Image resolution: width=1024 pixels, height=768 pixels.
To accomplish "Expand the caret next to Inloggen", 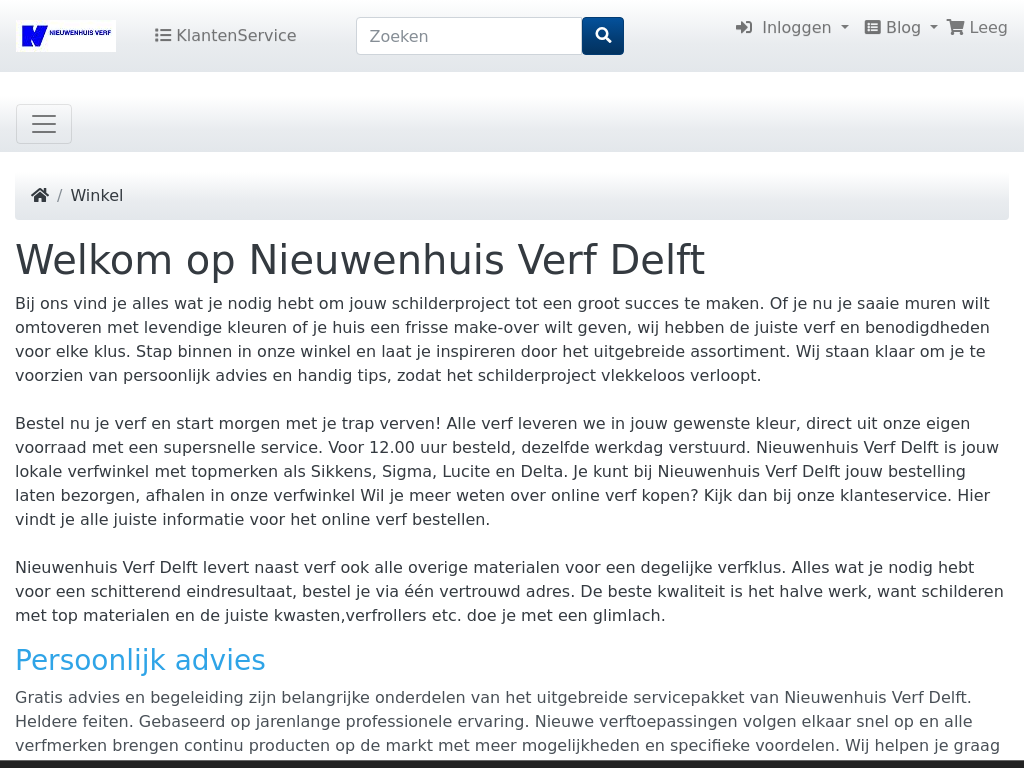I will point(845,29).
